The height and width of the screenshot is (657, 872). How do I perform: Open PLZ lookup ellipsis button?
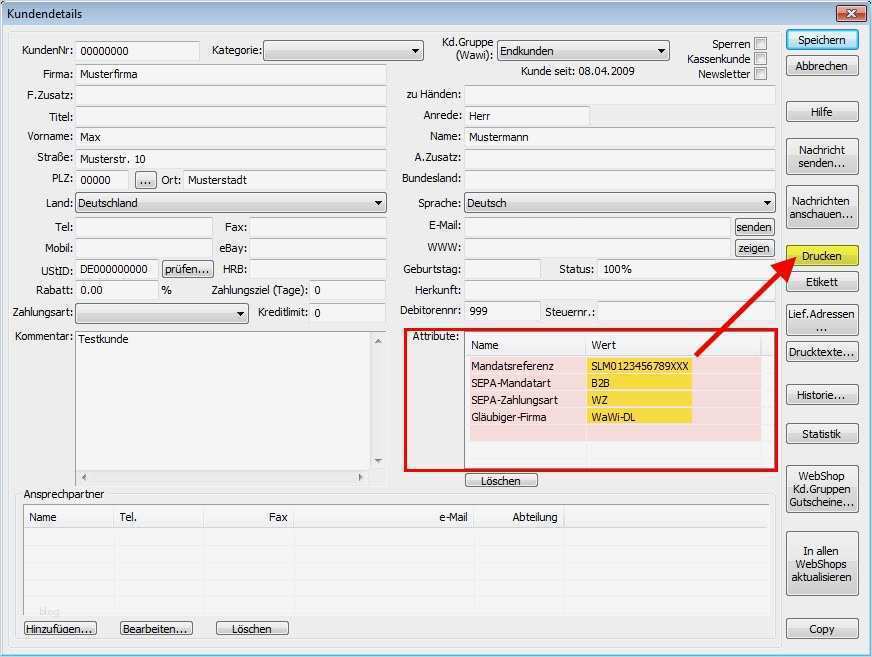(146, 181)
